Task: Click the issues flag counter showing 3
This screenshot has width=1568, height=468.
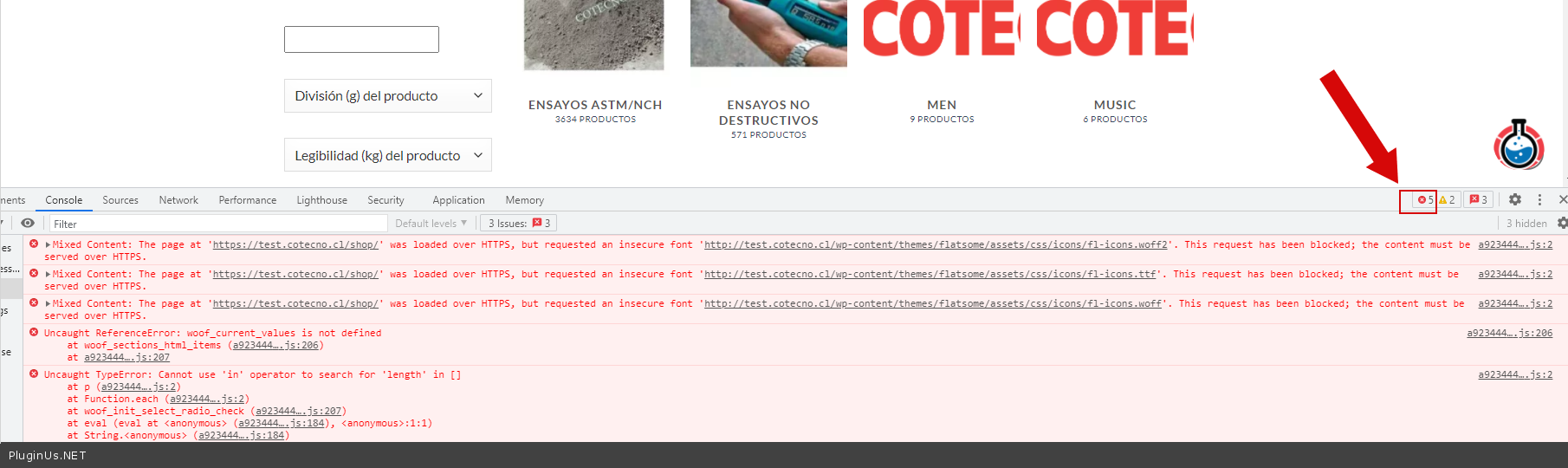Action: coord(1478,200)
